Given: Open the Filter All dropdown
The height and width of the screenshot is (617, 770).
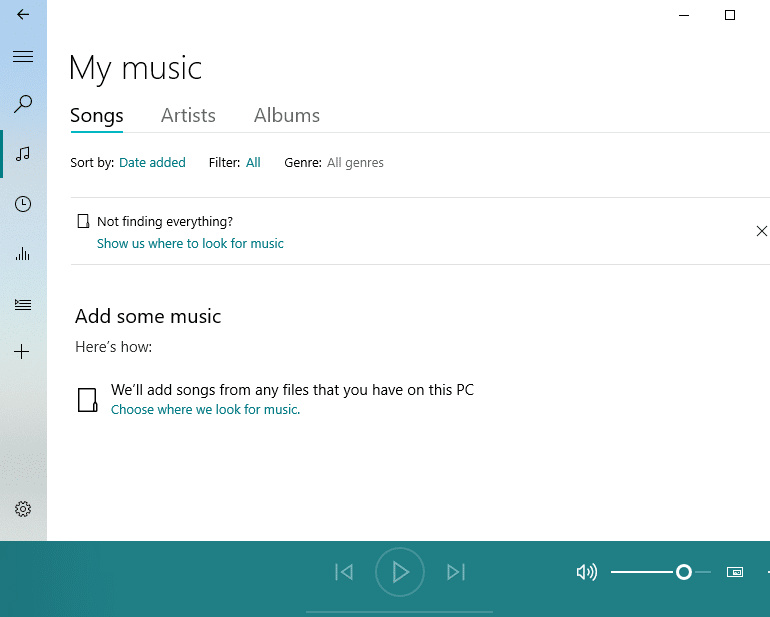Looking at the screenshot, I should pyautogui.click(x=253, y=163).
